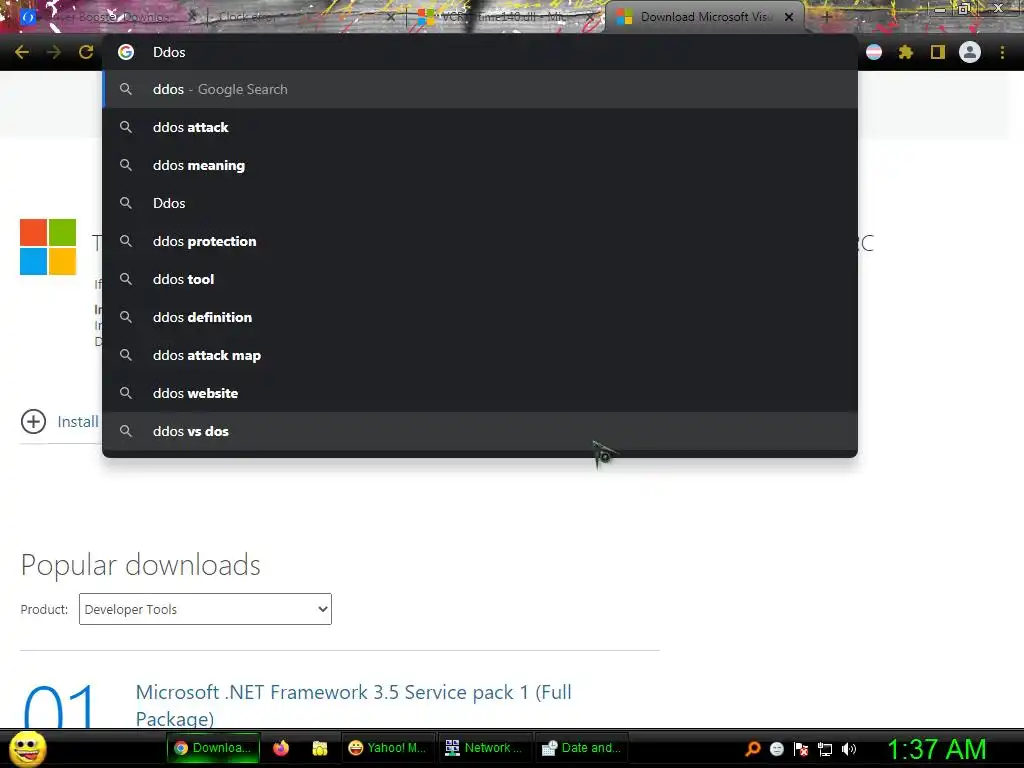This screenshot has height=768, width=1024.
Task: Open the Chrome profile avatar
Action: [x=970, y=52]
